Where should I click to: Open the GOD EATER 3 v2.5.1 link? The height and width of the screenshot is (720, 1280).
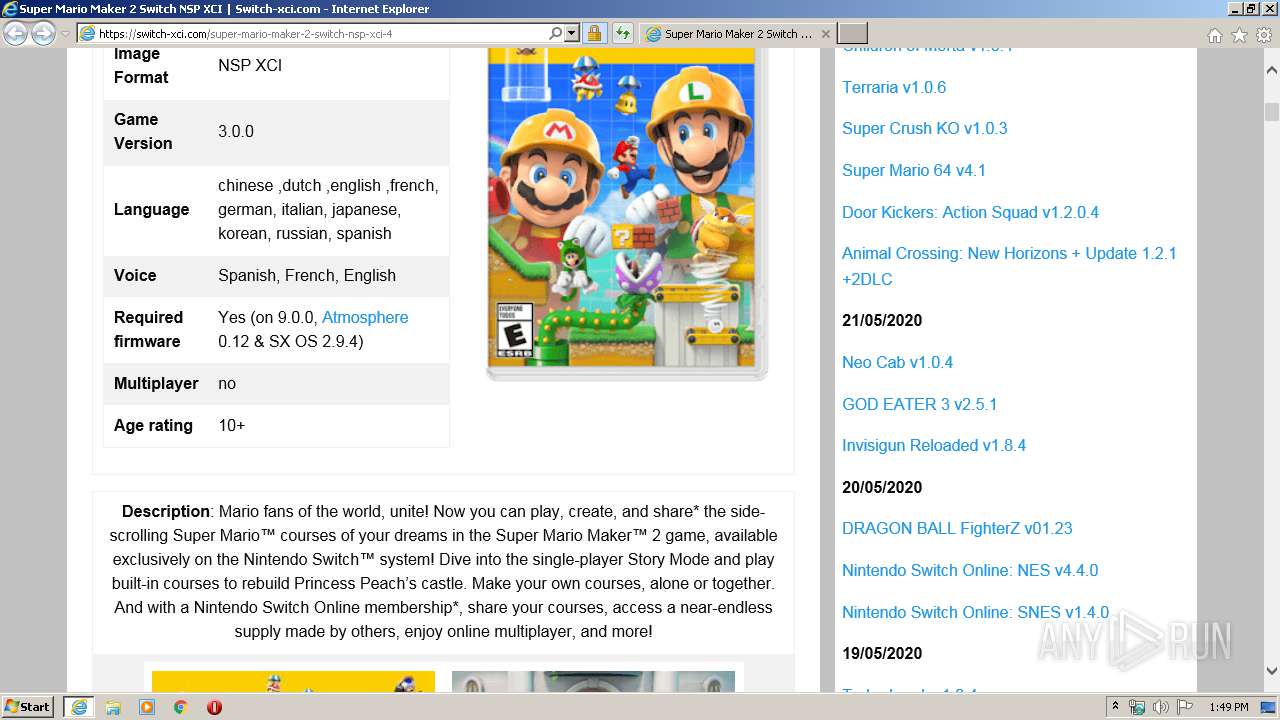click(x=919, y=404)
